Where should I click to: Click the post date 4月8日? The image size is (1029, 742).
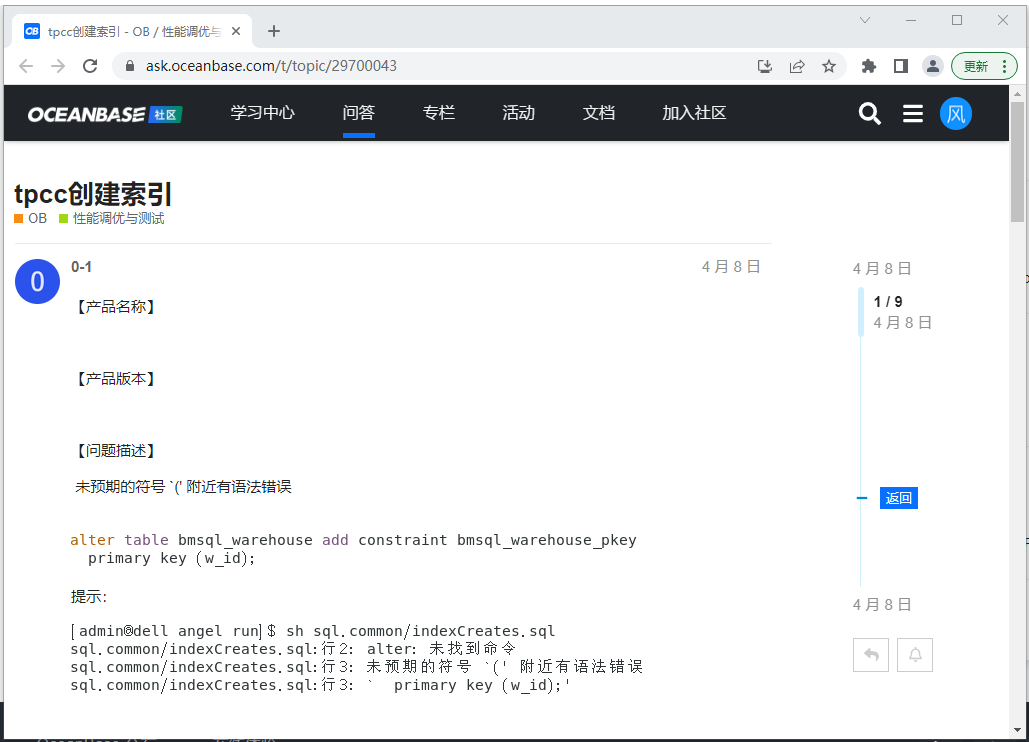point(731,267)
